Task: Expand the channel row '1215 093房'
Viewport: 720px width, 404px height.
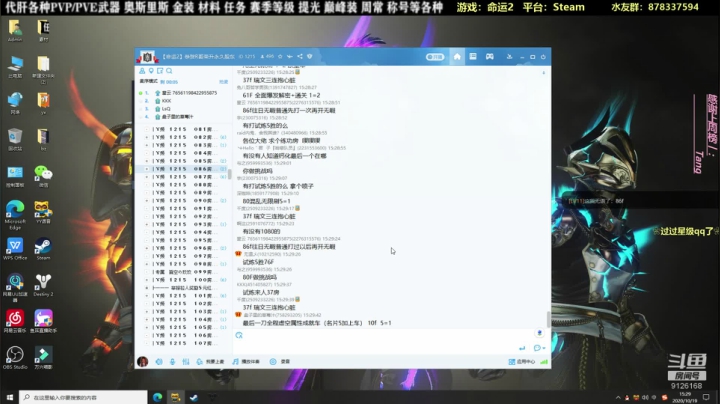Action: pos(147,224)
